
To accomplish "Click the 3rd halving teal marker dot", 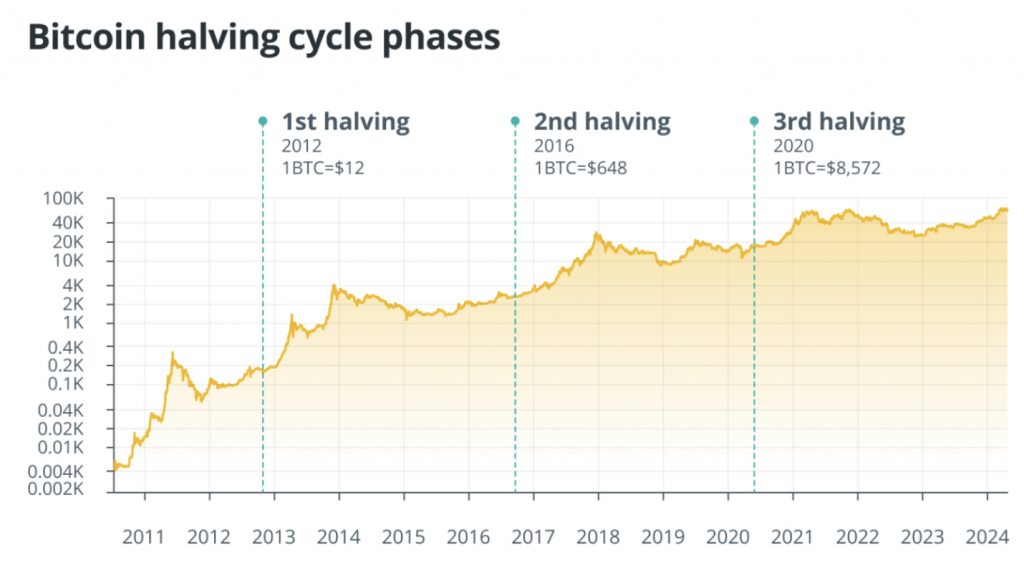I will click(754, 121).
